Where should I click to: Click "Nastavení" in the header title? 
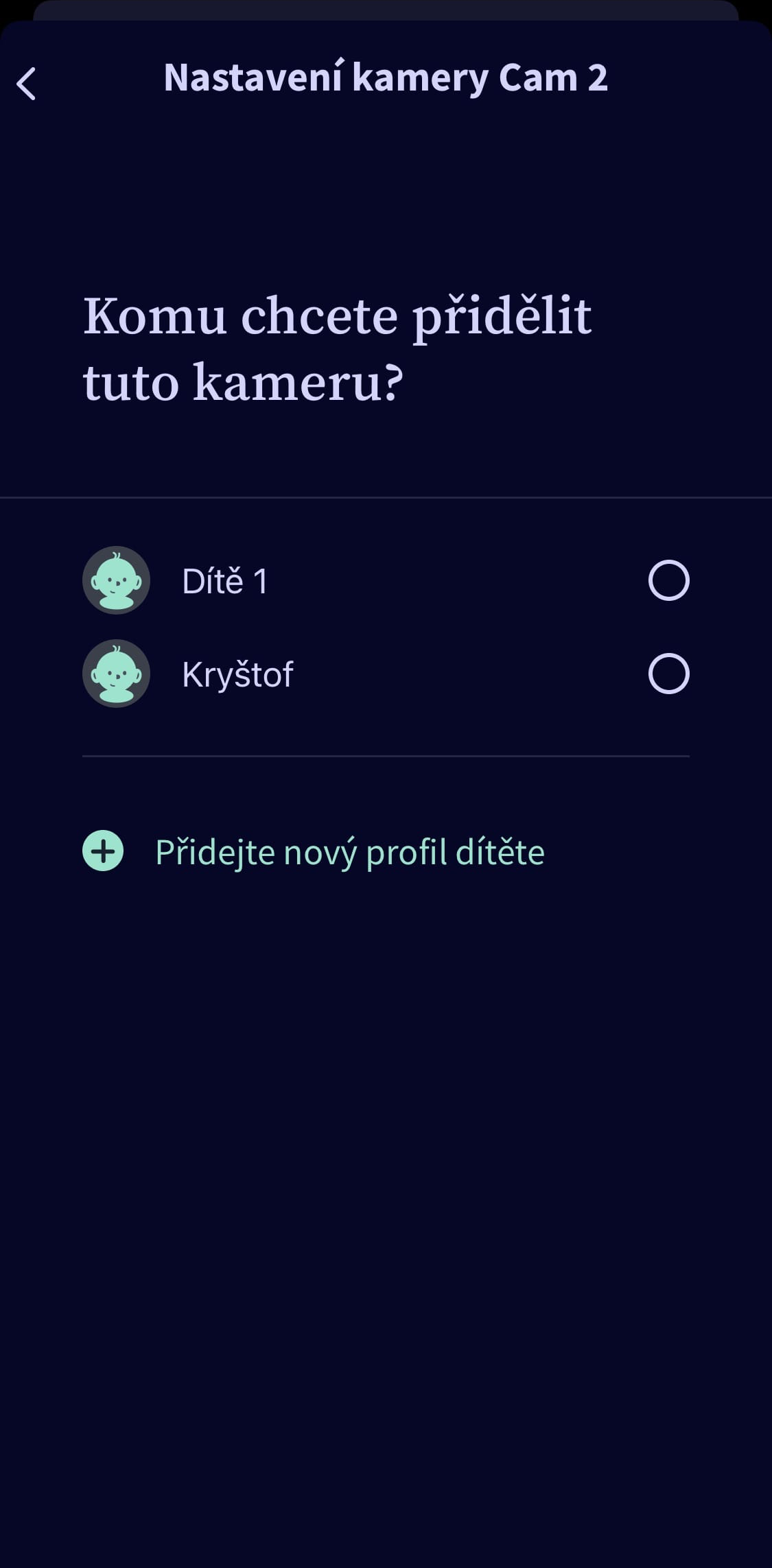253,78
